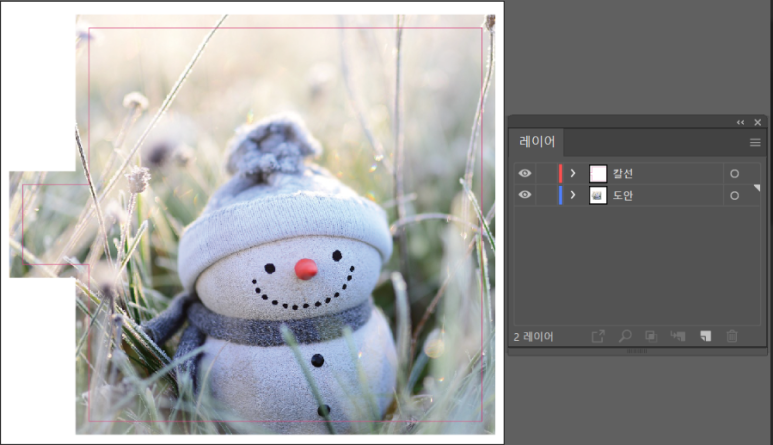Click the Create New Sublayer icon
773x445 pixels.
(x=678, y=336)
